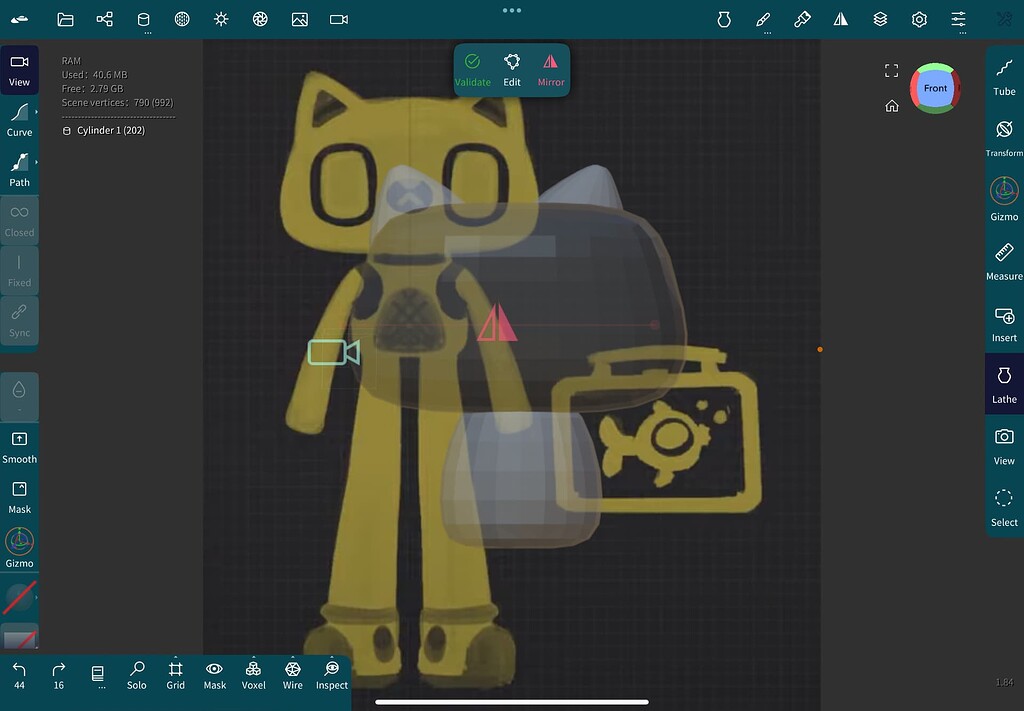The width and height of the screenshot is (1024, 711).
Task: Toggle the Grid visibility
Action: coord(175,673)
